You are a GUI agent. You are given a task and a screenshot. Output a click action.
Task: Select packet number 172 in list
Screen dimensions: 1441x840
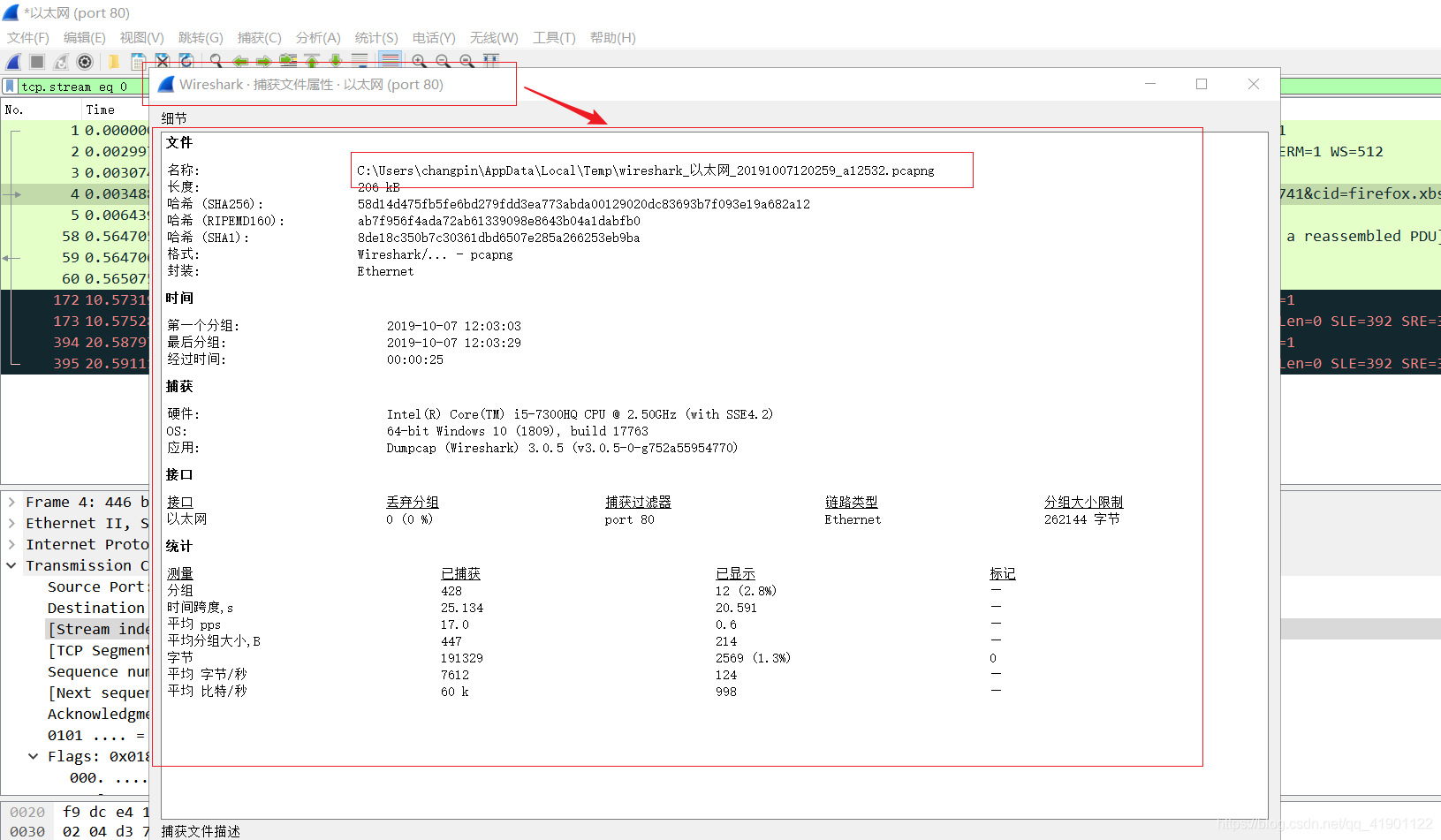[76, 299]
